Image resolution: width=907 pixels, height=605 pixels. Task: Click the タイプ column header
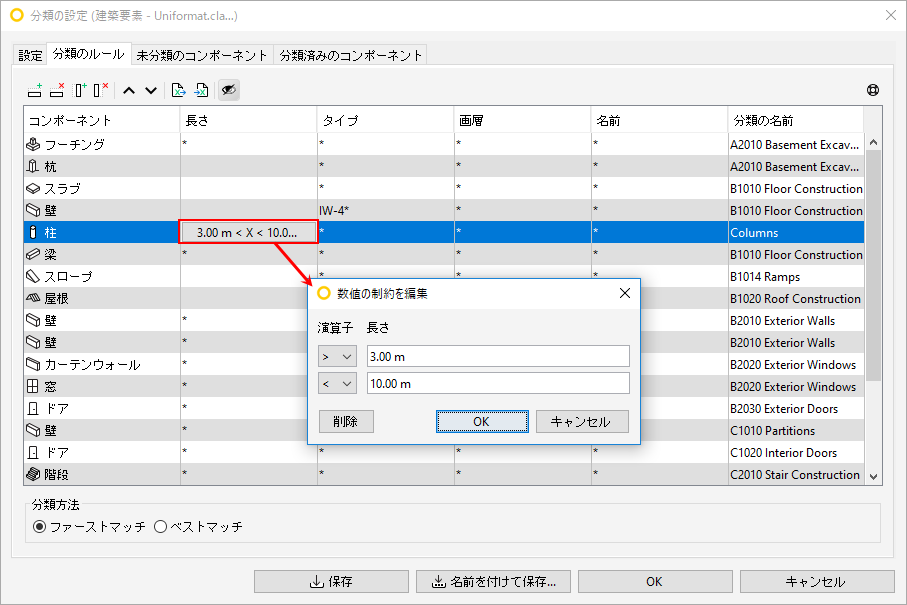click(386, 120)
